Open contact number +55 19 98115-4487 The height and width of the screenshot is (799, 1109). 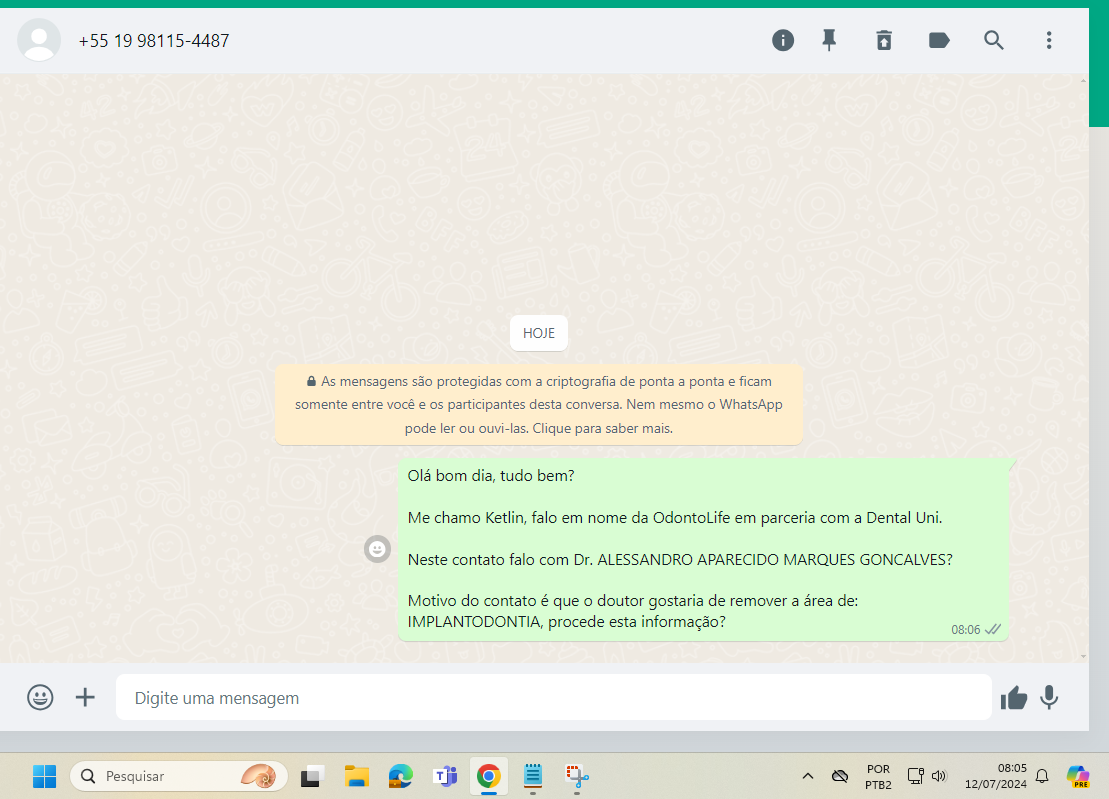pyautogui.click(x=153, y=41)
